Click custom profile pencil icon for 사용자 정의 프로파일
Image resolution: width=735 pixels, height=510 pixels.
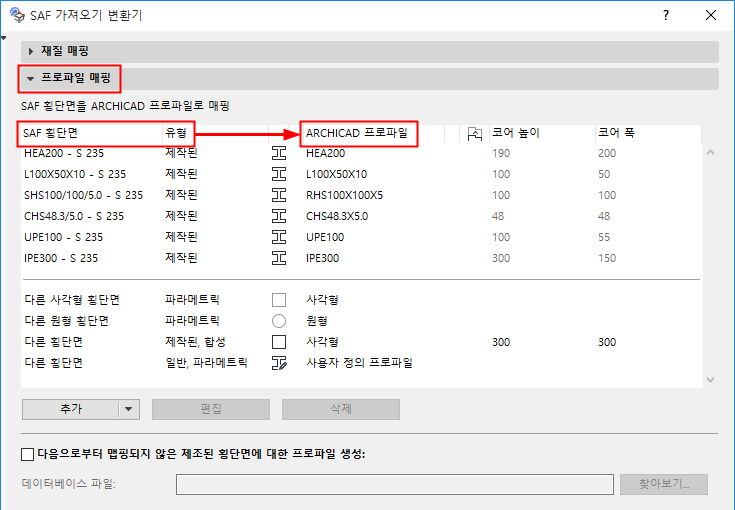point(279,363)
